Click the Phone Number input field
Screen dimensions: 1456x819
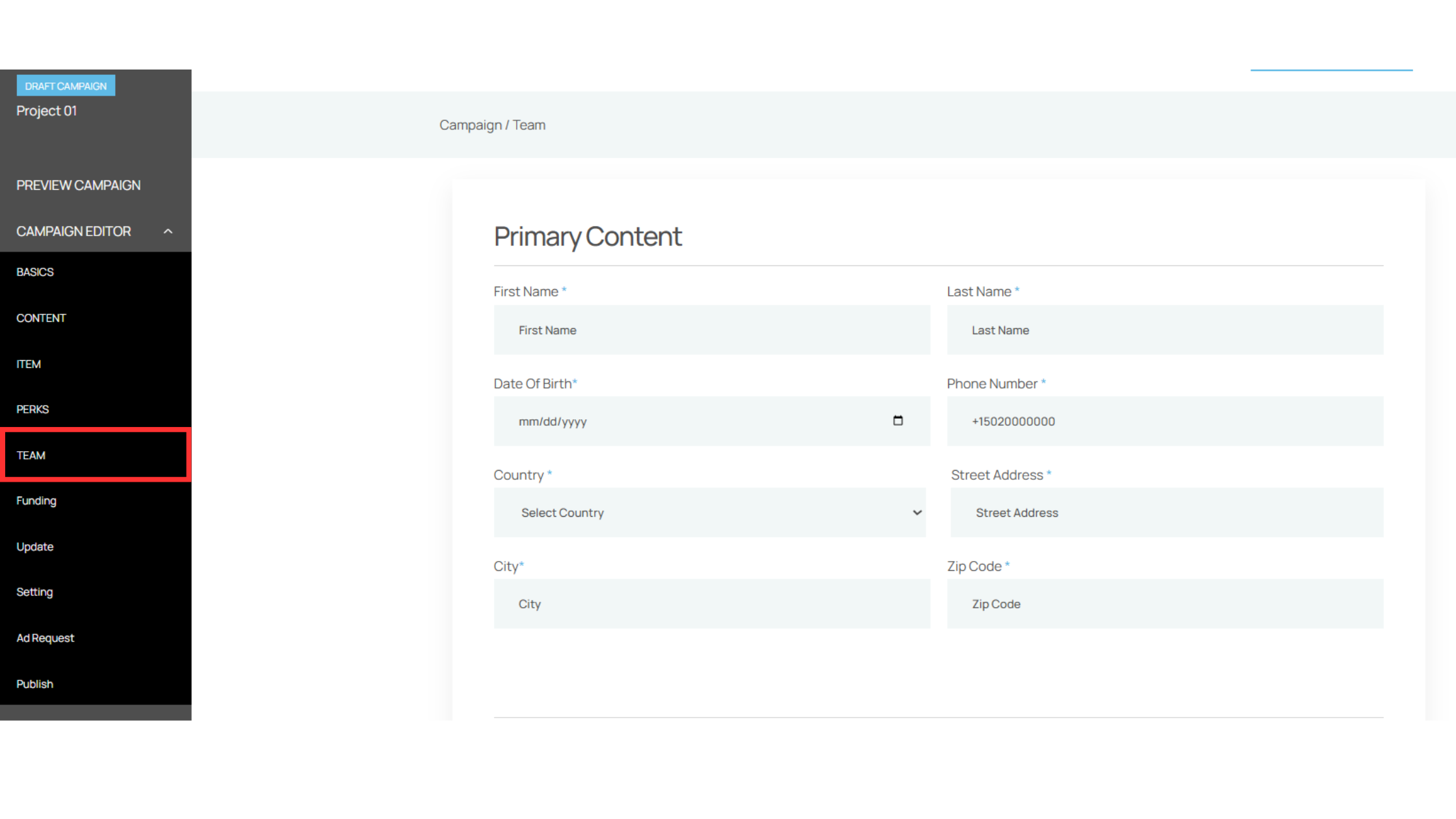(x=1165, y=421)
